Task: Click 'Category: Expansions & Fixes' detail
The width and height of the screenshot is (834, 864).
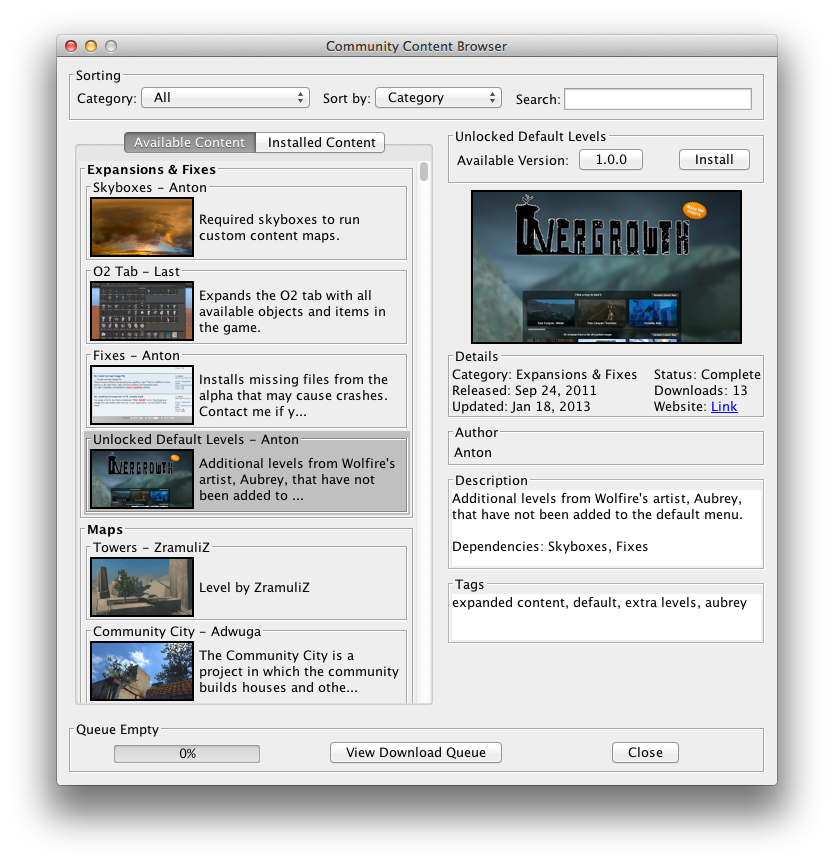Action: point(544,375)
